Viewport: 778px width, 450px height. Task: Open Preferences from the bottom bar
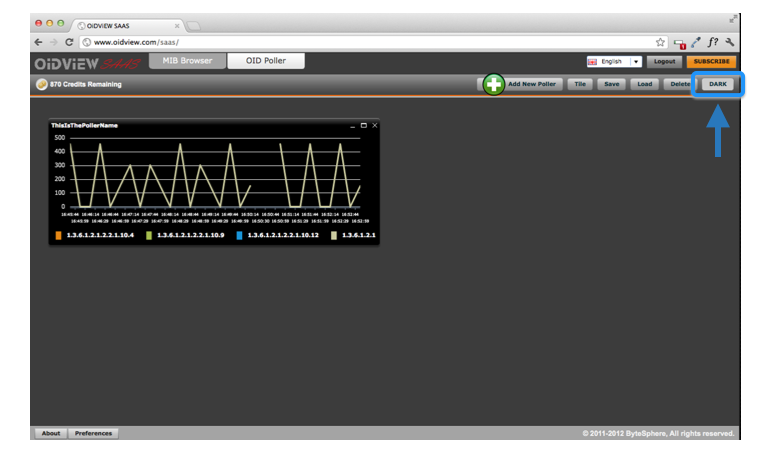[94, 433]
